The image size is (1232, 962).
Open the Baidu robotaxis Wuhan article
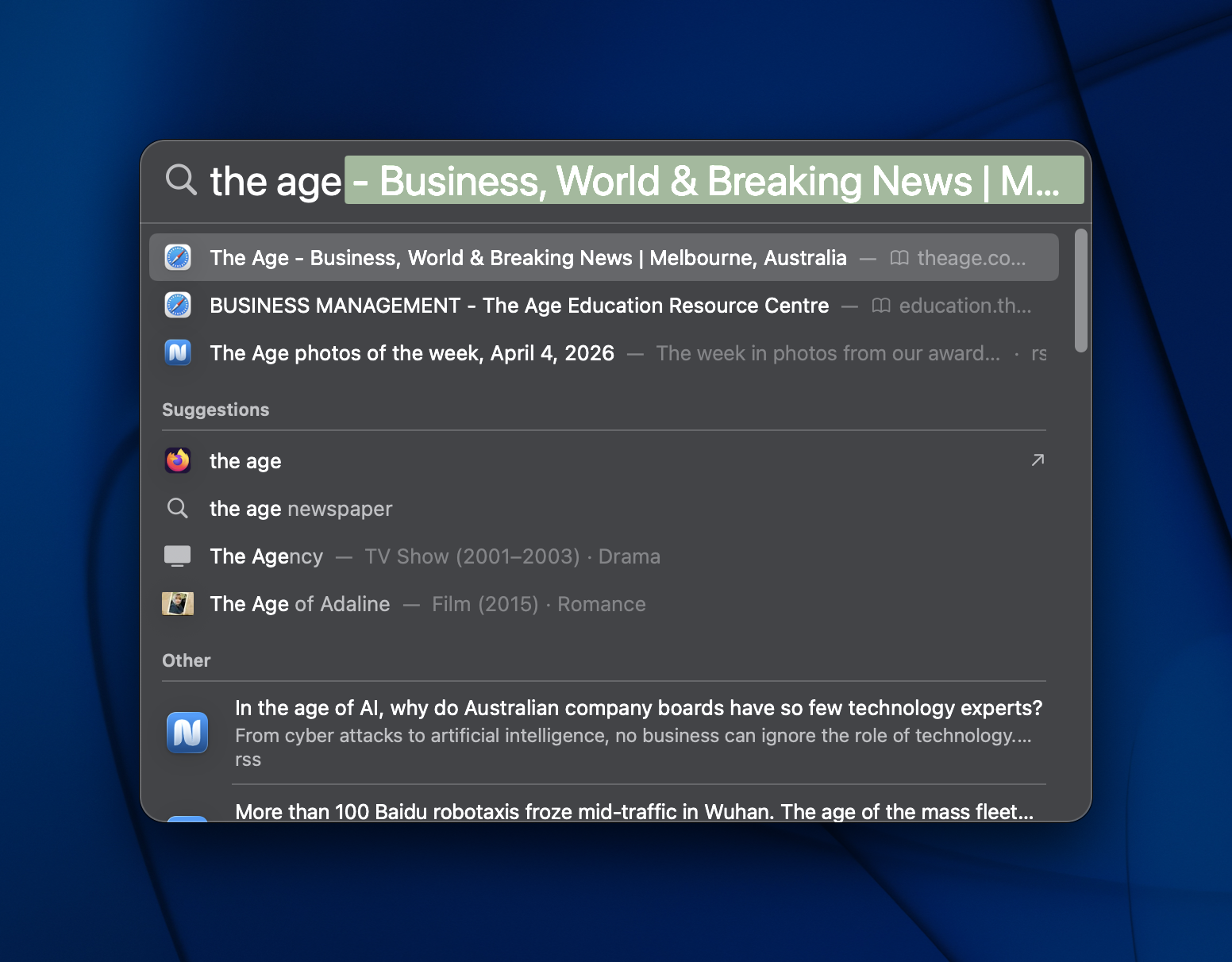pyautogui.click(x=634, y=811)
